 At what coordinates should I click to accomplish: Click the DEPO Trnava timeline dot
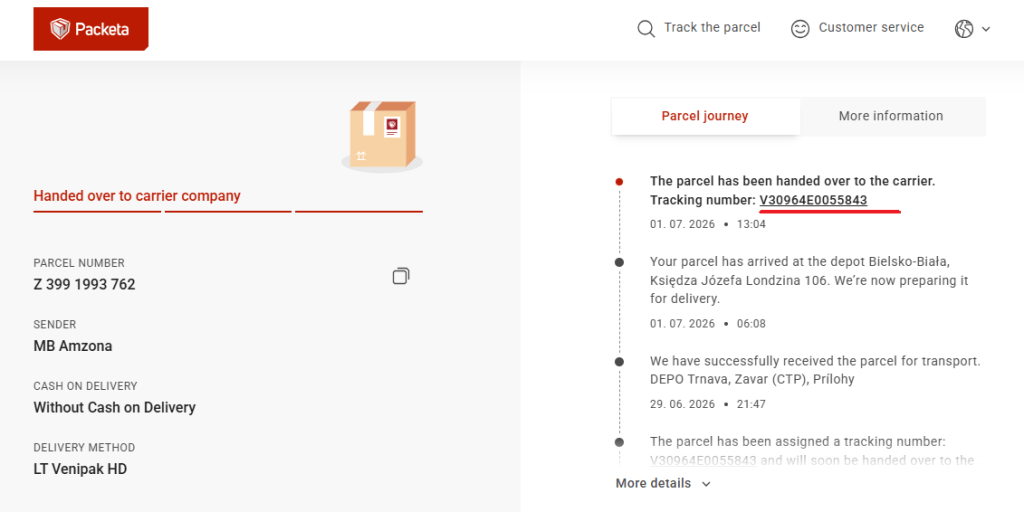click(619, 362)
